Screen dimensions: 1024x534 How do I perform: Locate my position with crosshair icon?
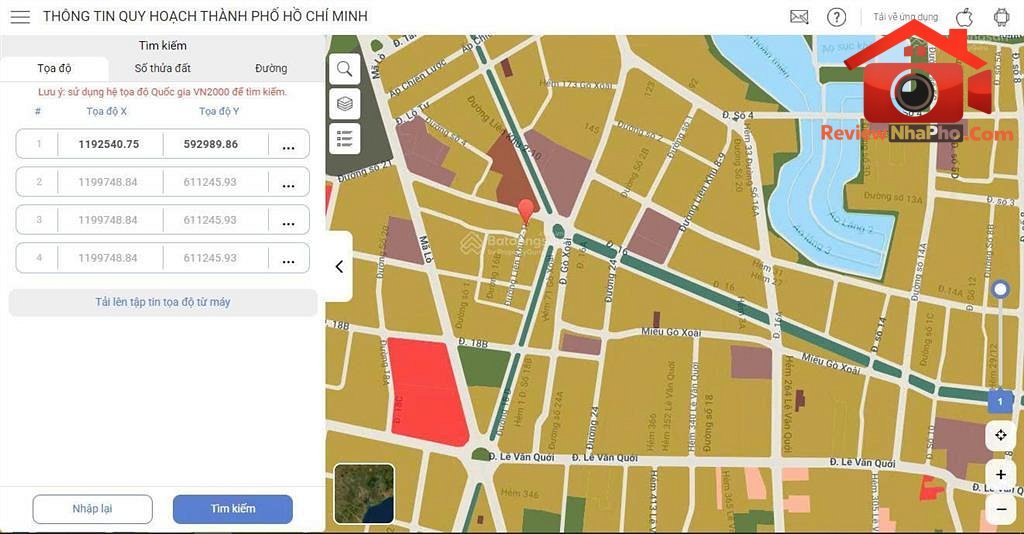pyautogui.click(x=1000, y=435)
